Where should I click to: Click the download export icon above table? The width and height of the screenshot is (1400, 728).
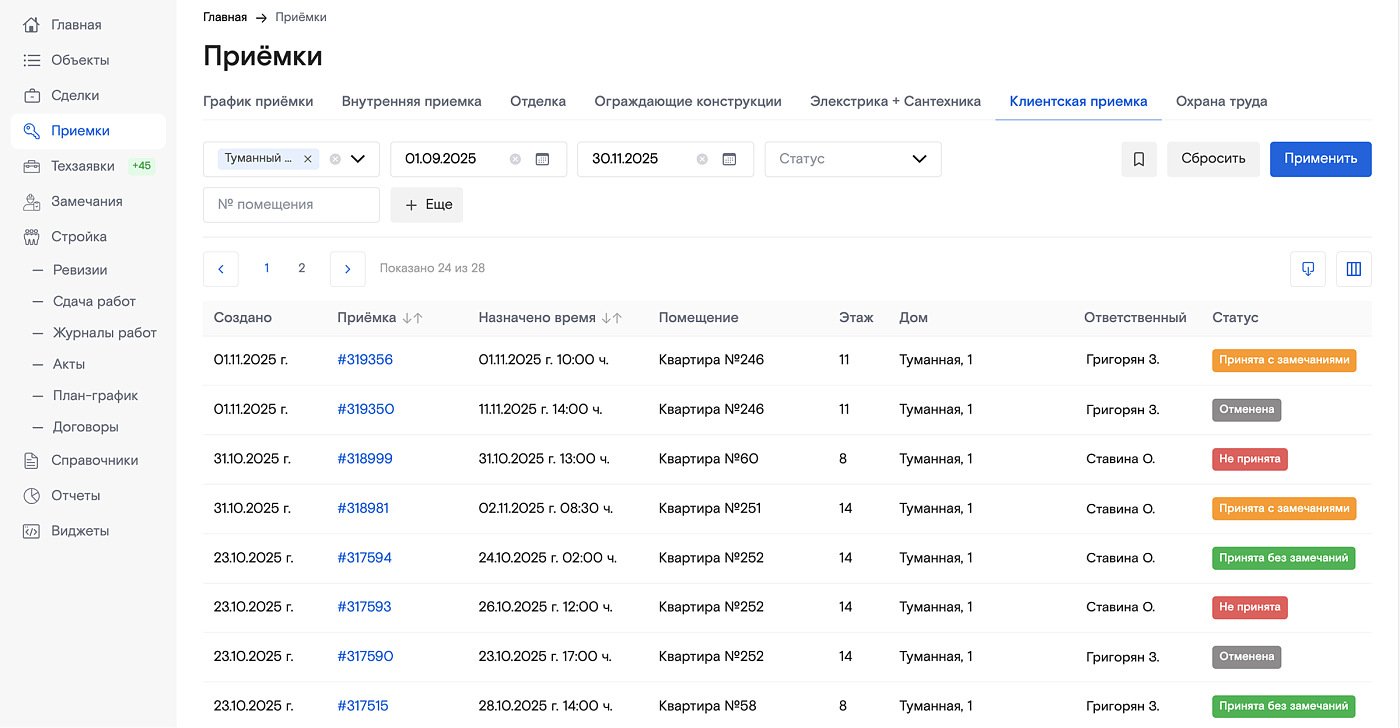pyautogui.click(x=1308, y=269)
